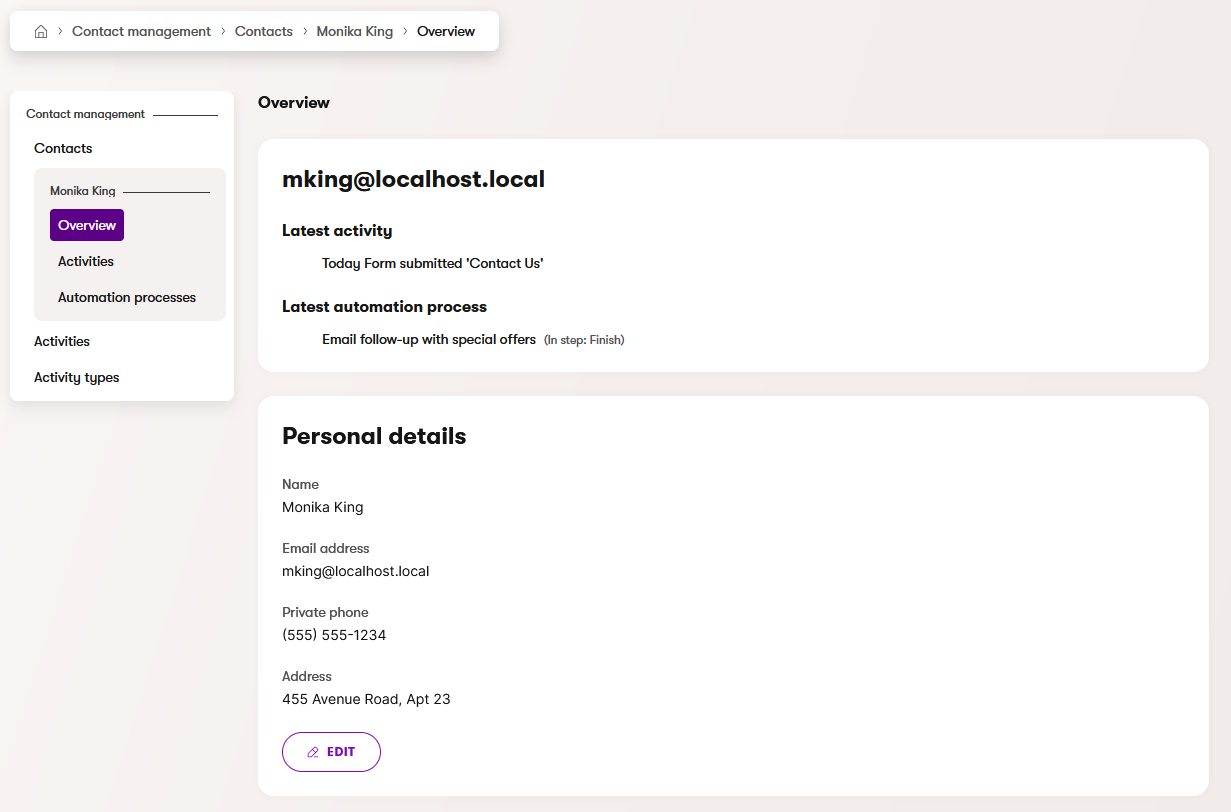1231x812 pixels.
Task: Click the pencil icon on the Edit button
Action: coord(313,752)
